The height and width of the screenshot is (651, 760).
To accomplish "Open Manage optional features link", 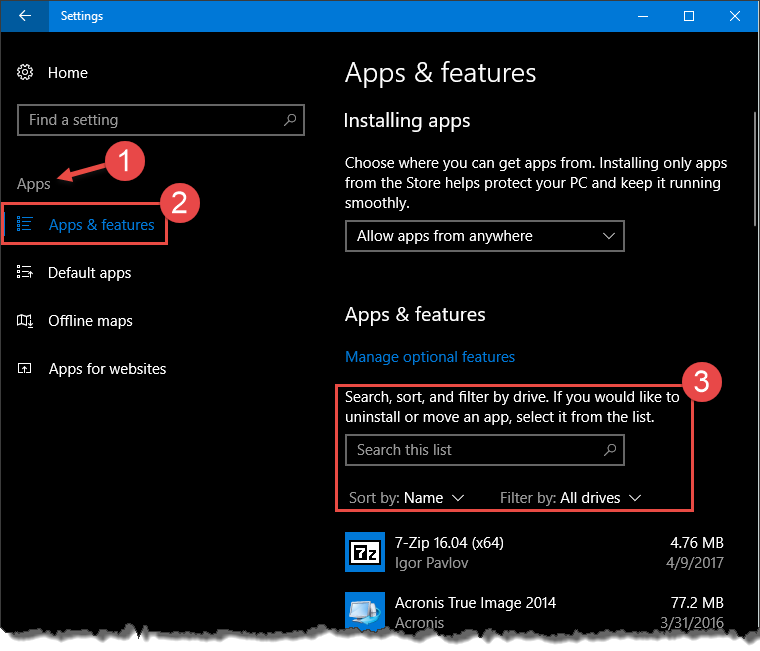I will (x=430, y=357).
